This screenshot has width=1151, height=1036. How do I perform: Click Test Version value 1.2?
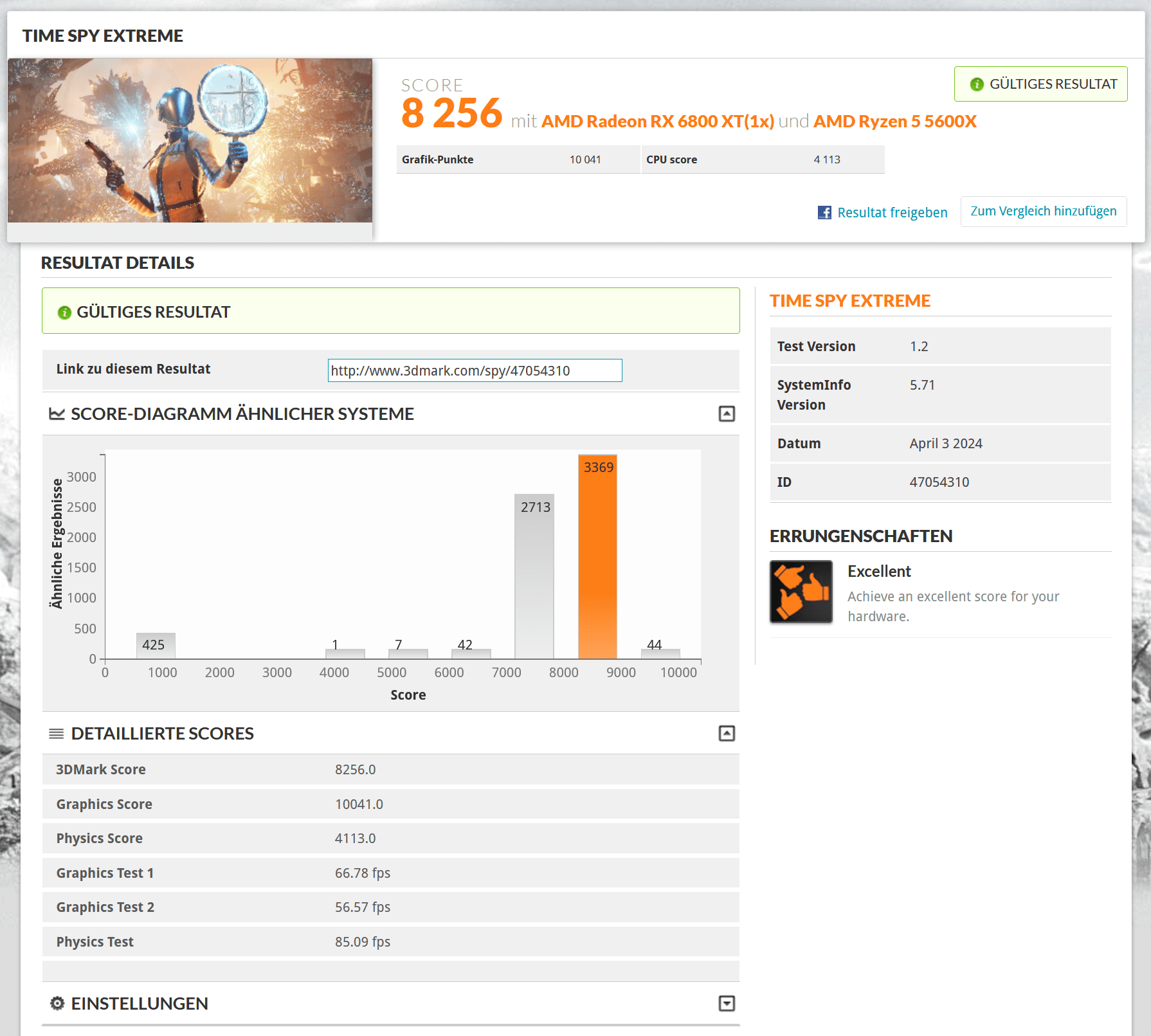pyautogui.click(x=919, y=347)
